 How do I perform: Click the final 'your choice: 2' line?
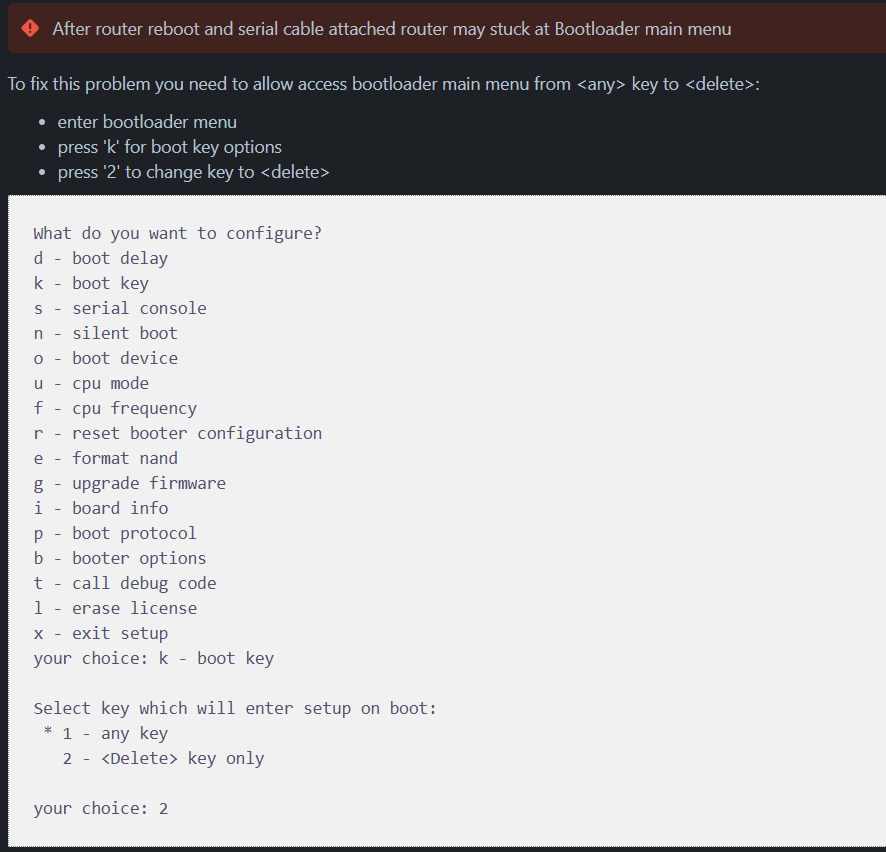(x=100, y=808)
